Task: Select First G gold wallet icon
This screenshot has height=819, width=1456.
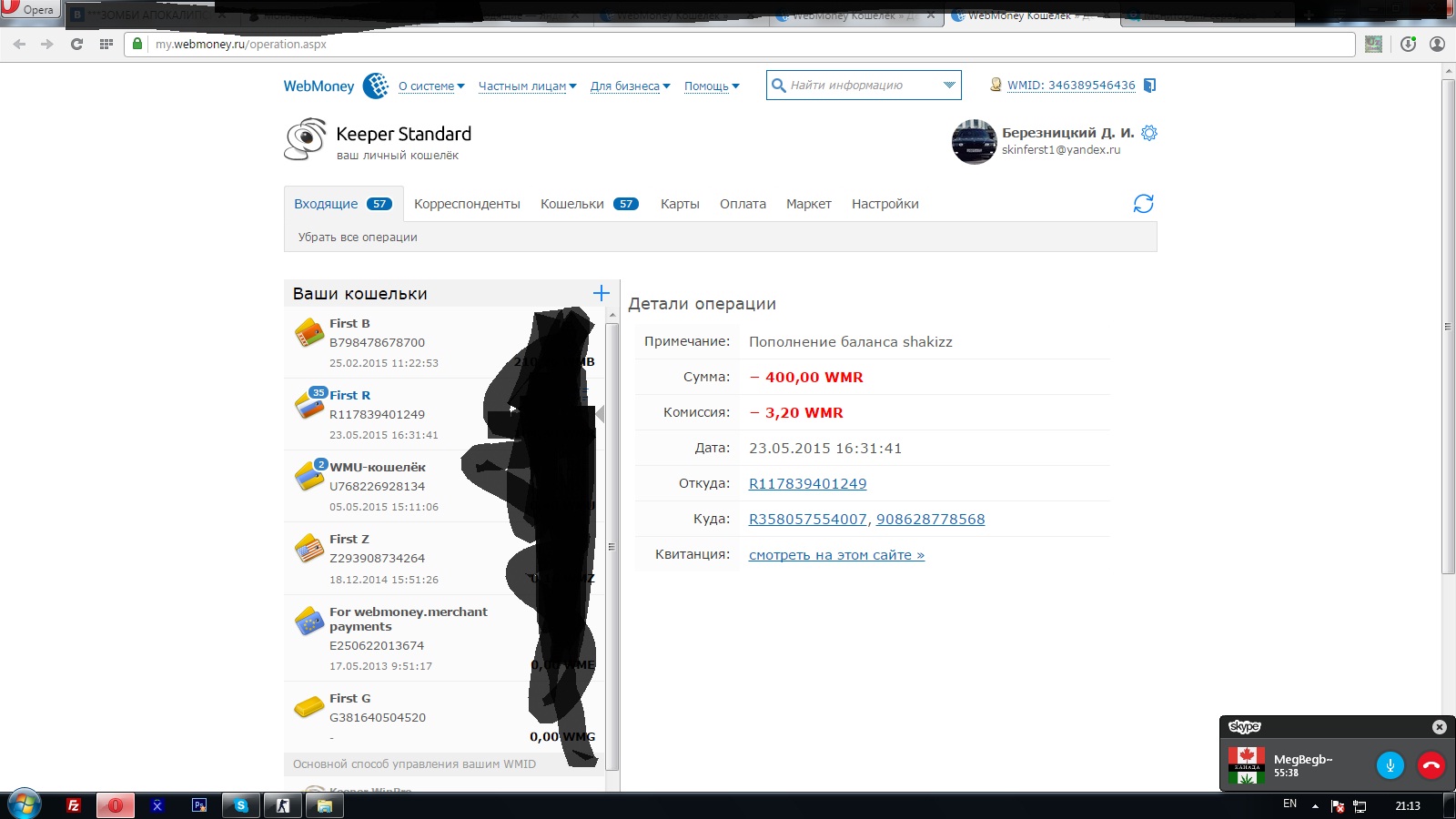Action: coord(309,706)
